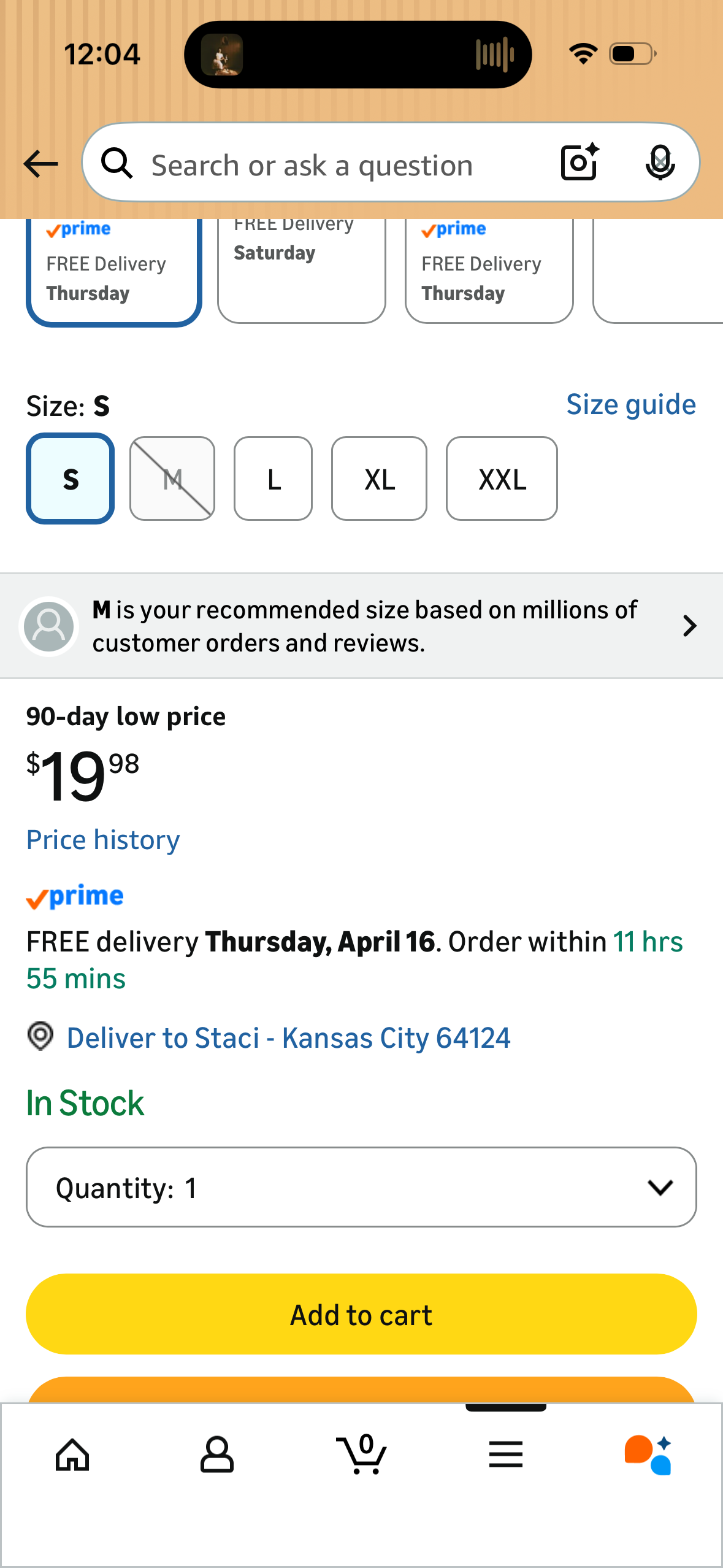This screenshot has width=723, height=1568.
Task: Choose size XXL option
Action: pyautogui.click(x=502, y=478)
